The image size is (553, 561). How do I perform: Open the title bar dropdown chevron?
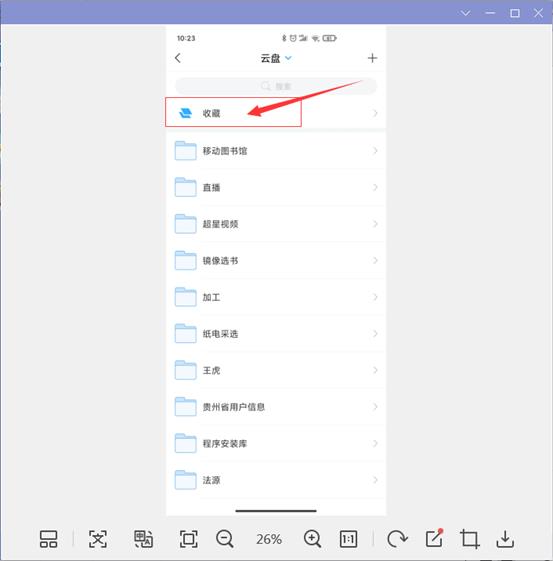tap(465, 13)
